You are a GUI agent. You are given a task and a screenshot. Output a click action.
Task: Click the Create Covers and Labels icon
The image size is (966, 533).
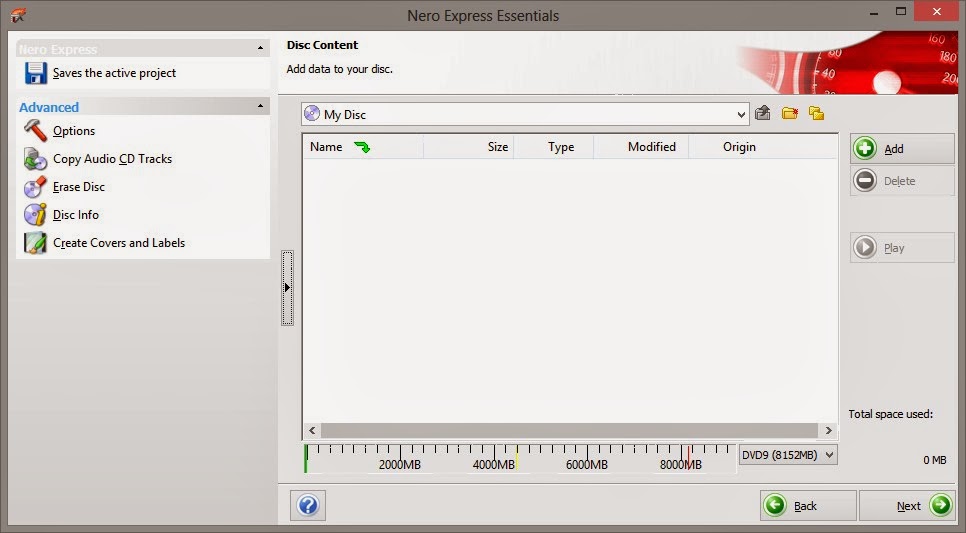click(x=35, y=243)
